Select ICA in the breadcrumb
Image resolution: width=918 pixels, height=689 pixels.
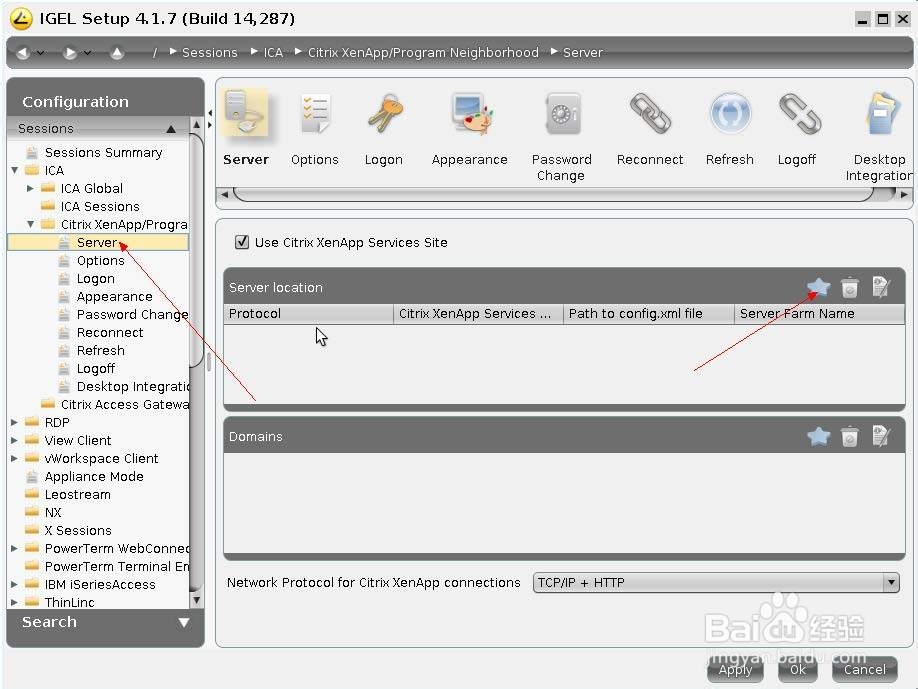(273, 53)
